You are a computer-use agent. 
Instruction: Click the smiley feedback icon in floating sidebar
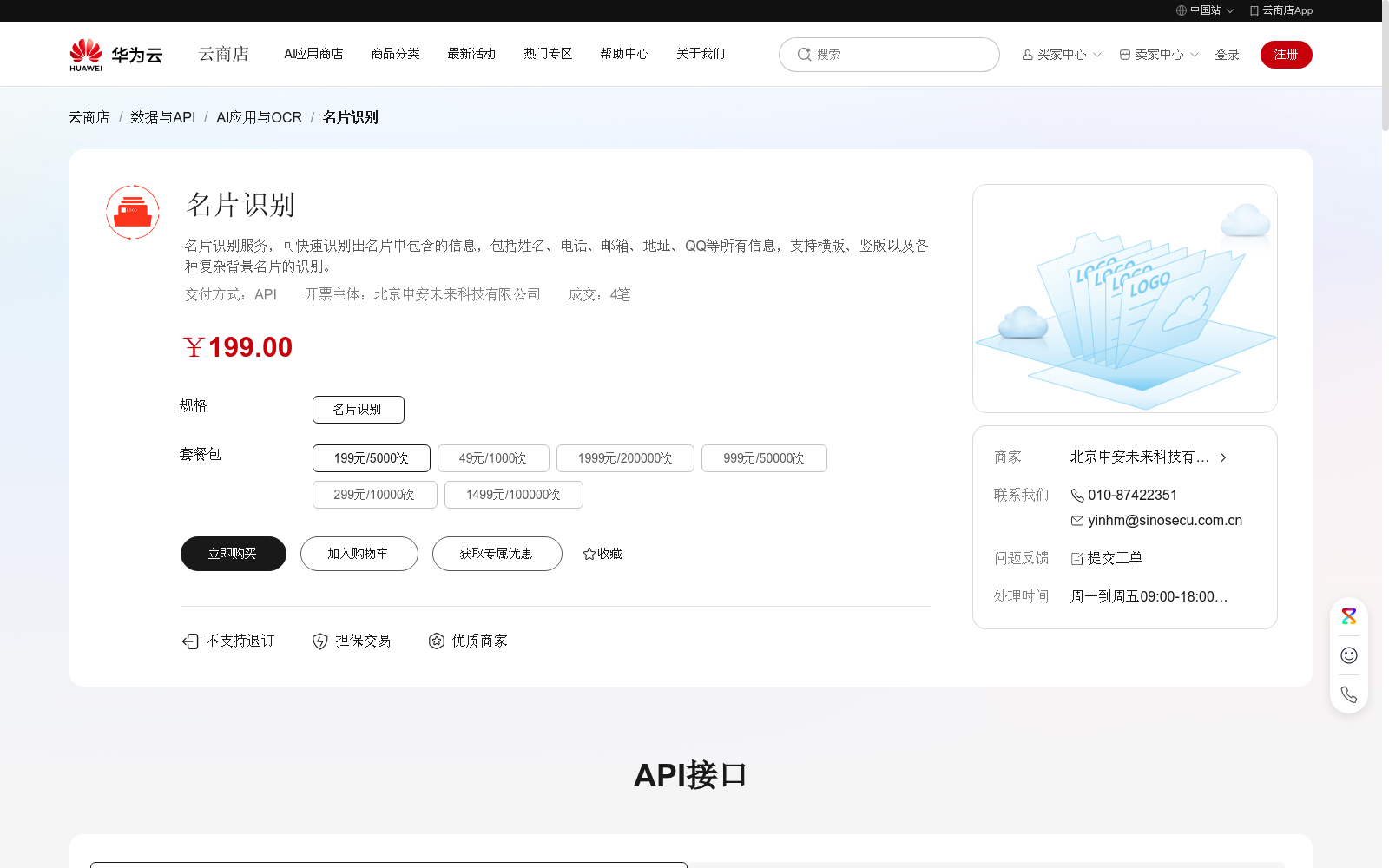click(x=1349, y=655)
